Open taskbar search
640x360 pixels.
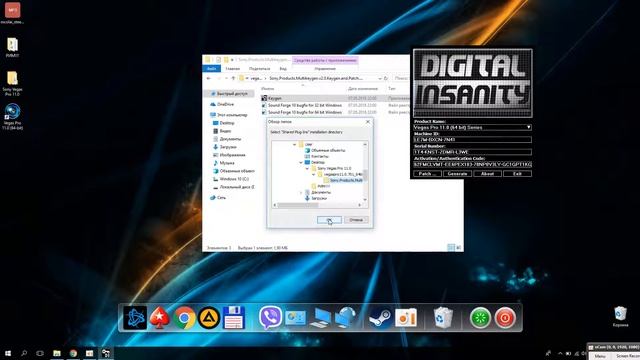[x=24, y=353]
